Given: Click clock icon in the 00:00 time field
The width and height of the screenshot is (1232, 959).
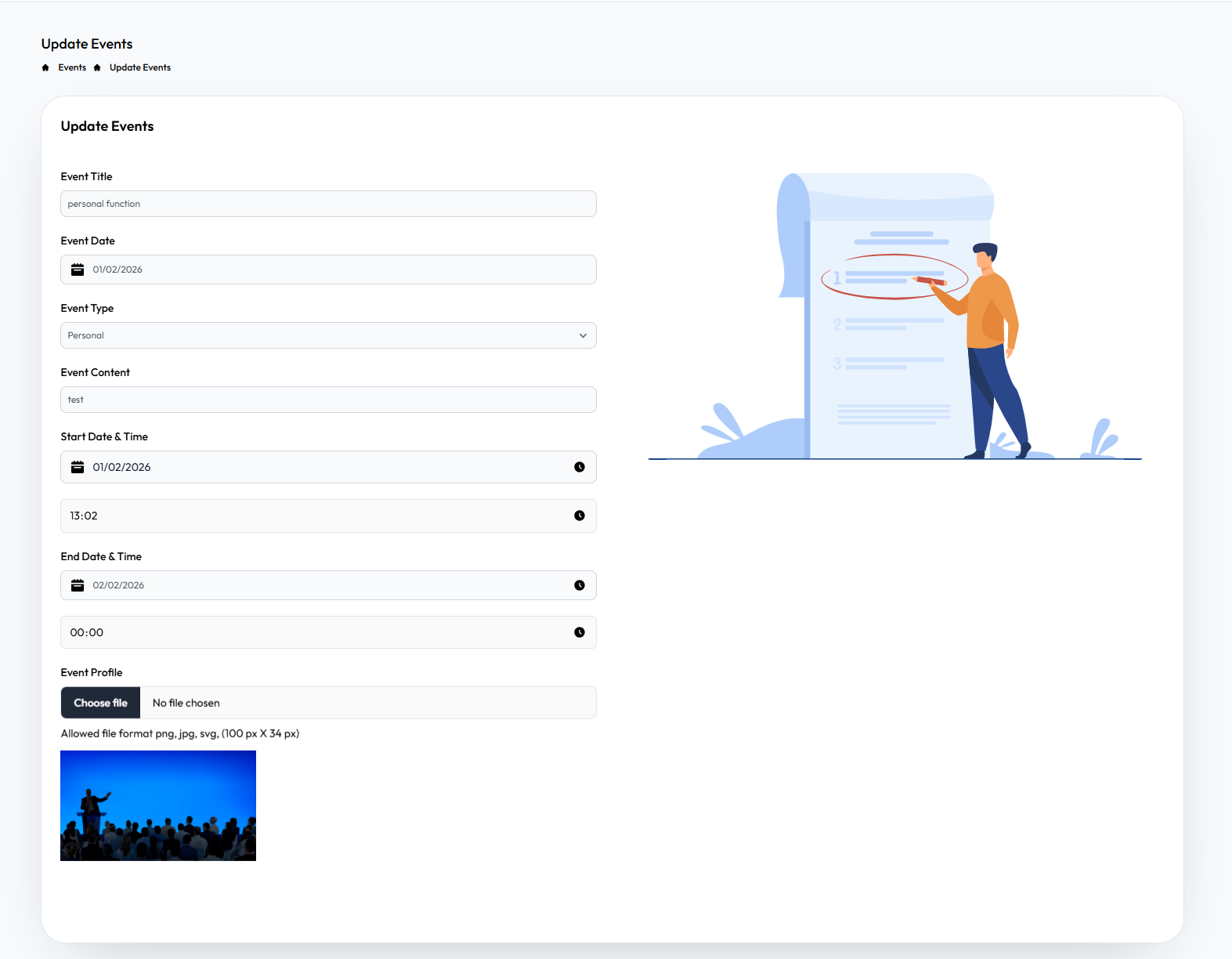Looking at the screenshot, I should [x=580, y=632].
